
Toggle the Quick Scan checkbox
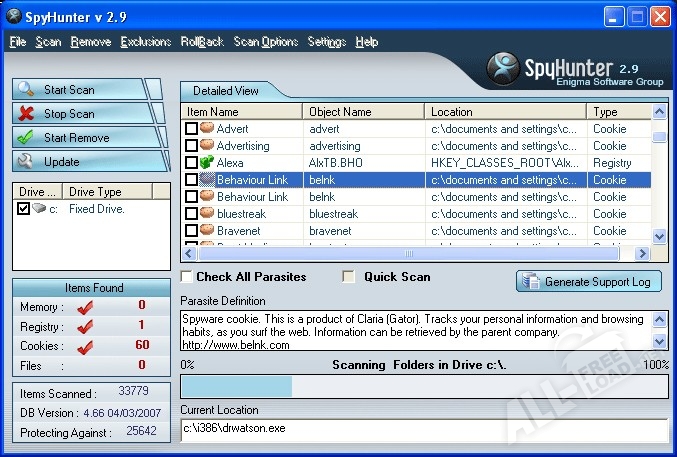[x=348, y=277]
